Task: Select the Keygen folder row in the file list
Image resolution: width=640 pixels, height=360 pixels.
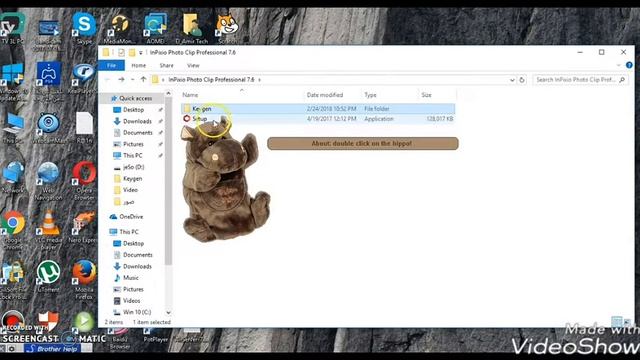Action: (318, 109)
